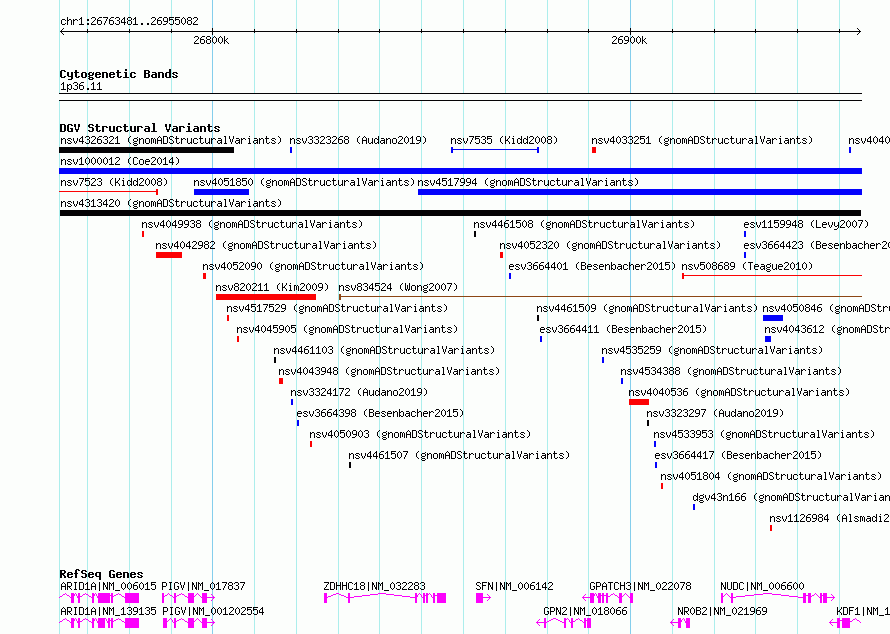Click SFN|NM_006142 gene label
This screenshot has height=634, width=890.
[x=514, y=586]
